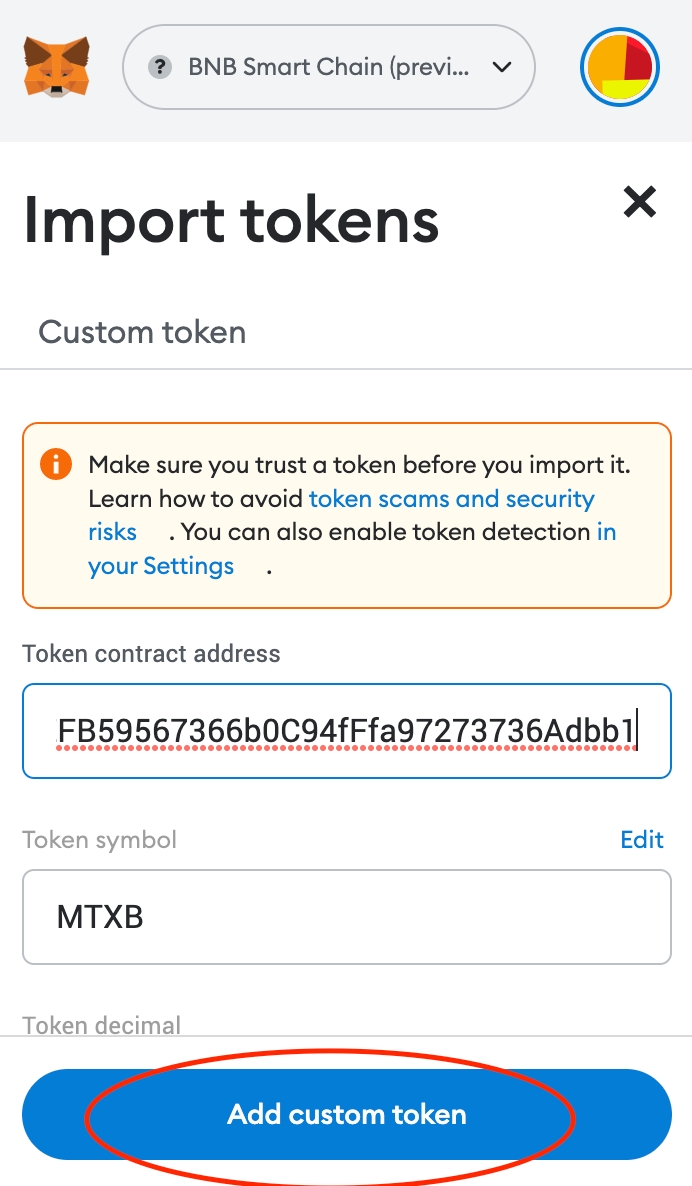The width and height of the screenshot is (692, 1186).
Task: Click the question mark network icon
Action: pyautogui.click(x=158, y=67)
